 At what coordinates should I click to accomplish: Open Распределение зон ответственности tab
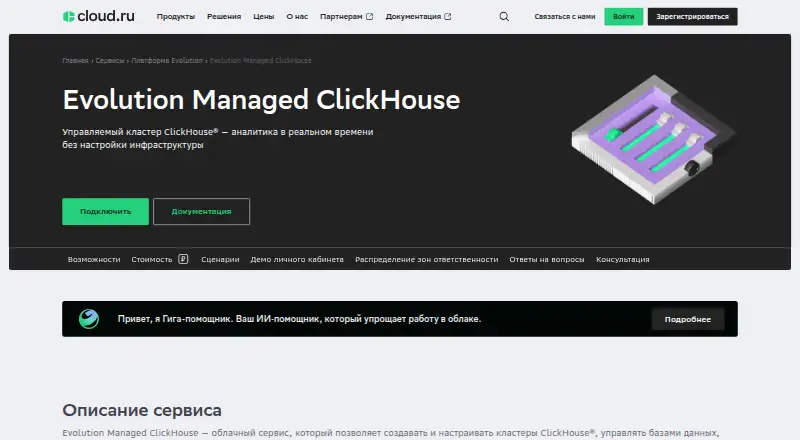[427, 259]
